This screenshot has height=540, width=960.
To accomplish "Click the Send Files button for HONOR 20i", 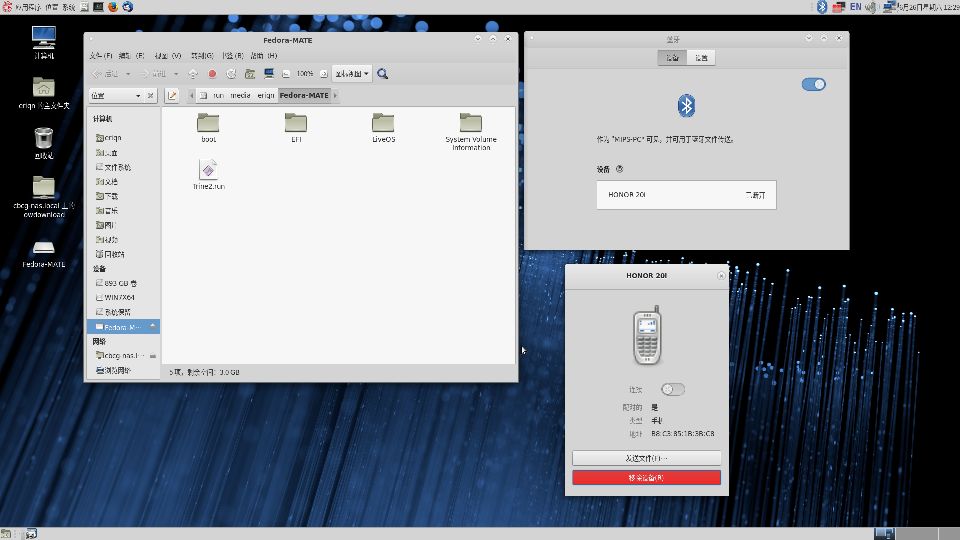I will click(x=647, y=458).
